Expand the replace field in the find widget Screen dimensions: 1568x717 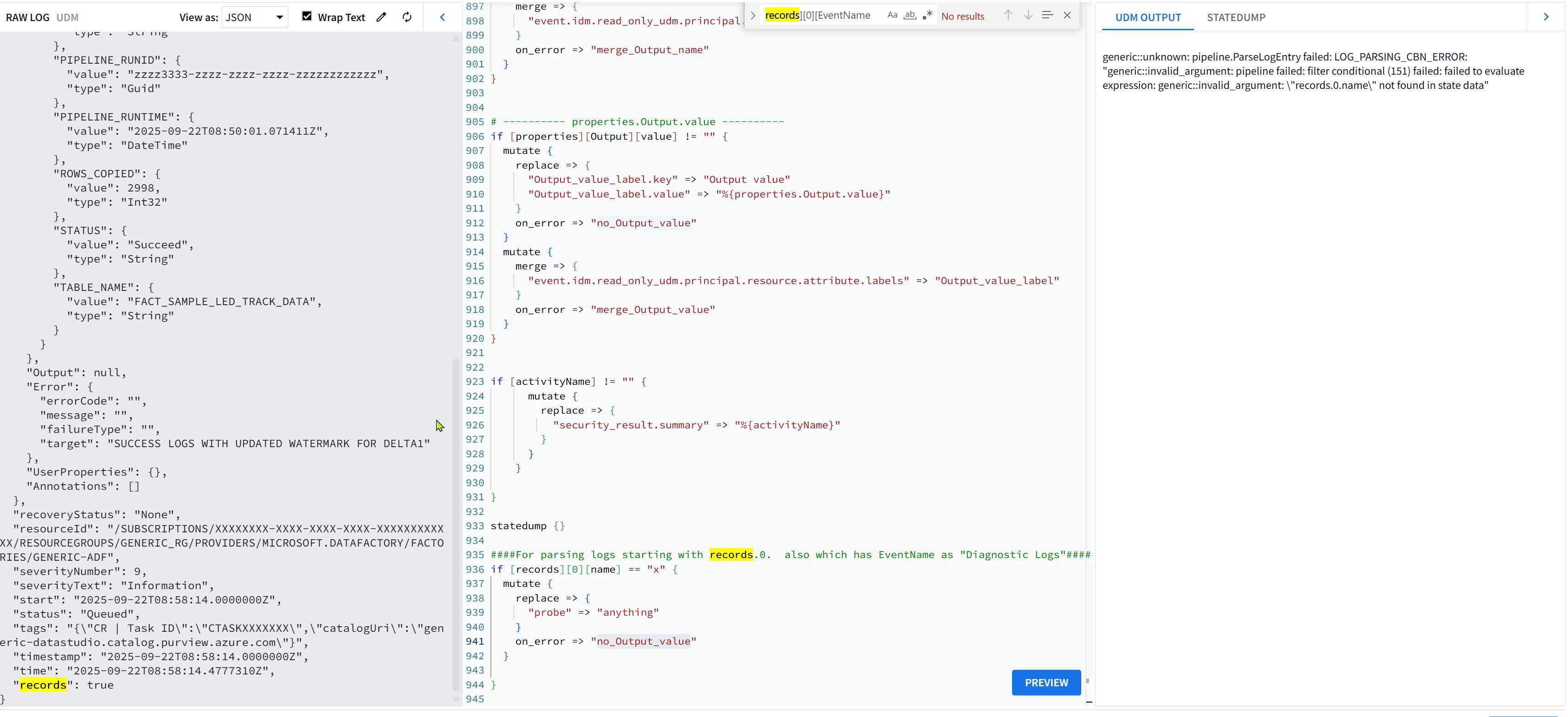click(x=753, y=15)
